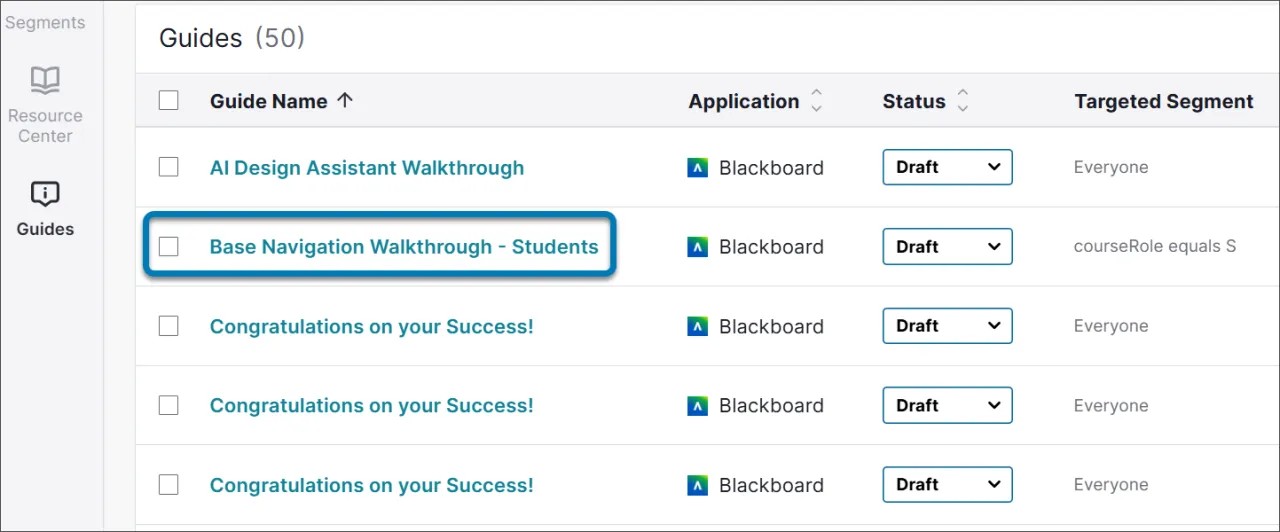Open the Guides sidebar icon
Image resolution: width=1280 pixels, height=532 pixels.
pos(45,193)
